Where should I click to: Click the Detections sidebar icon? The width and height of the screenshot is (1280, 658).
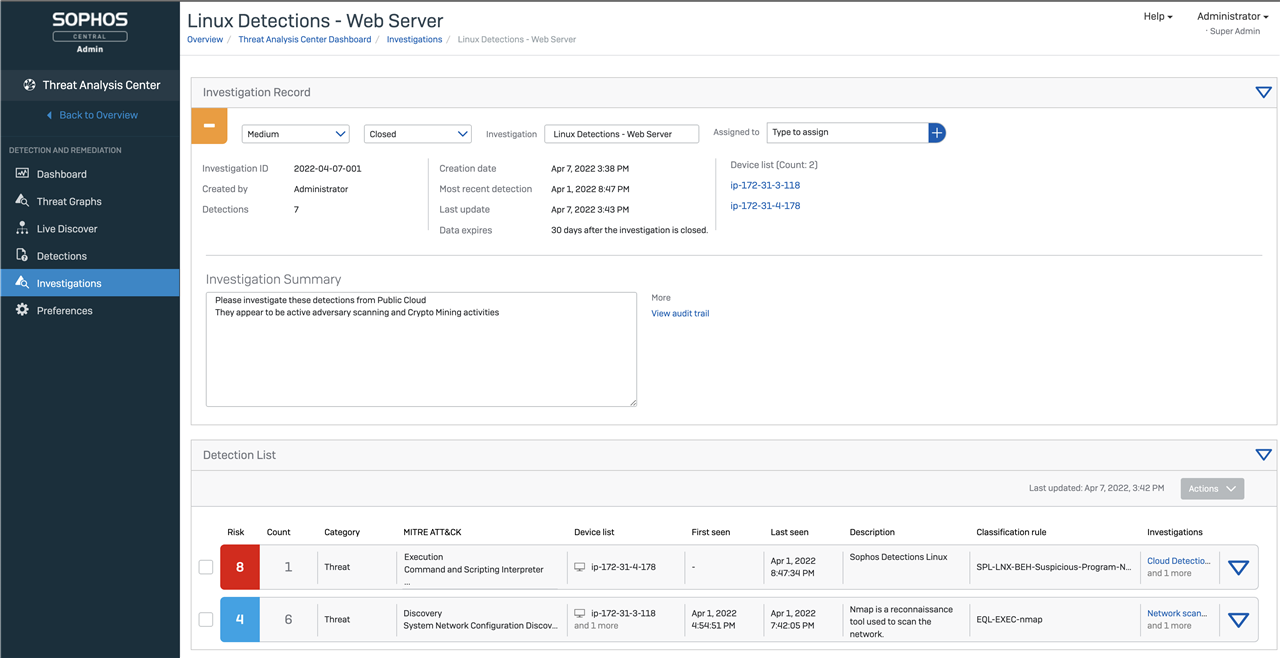tap(22, 256)
